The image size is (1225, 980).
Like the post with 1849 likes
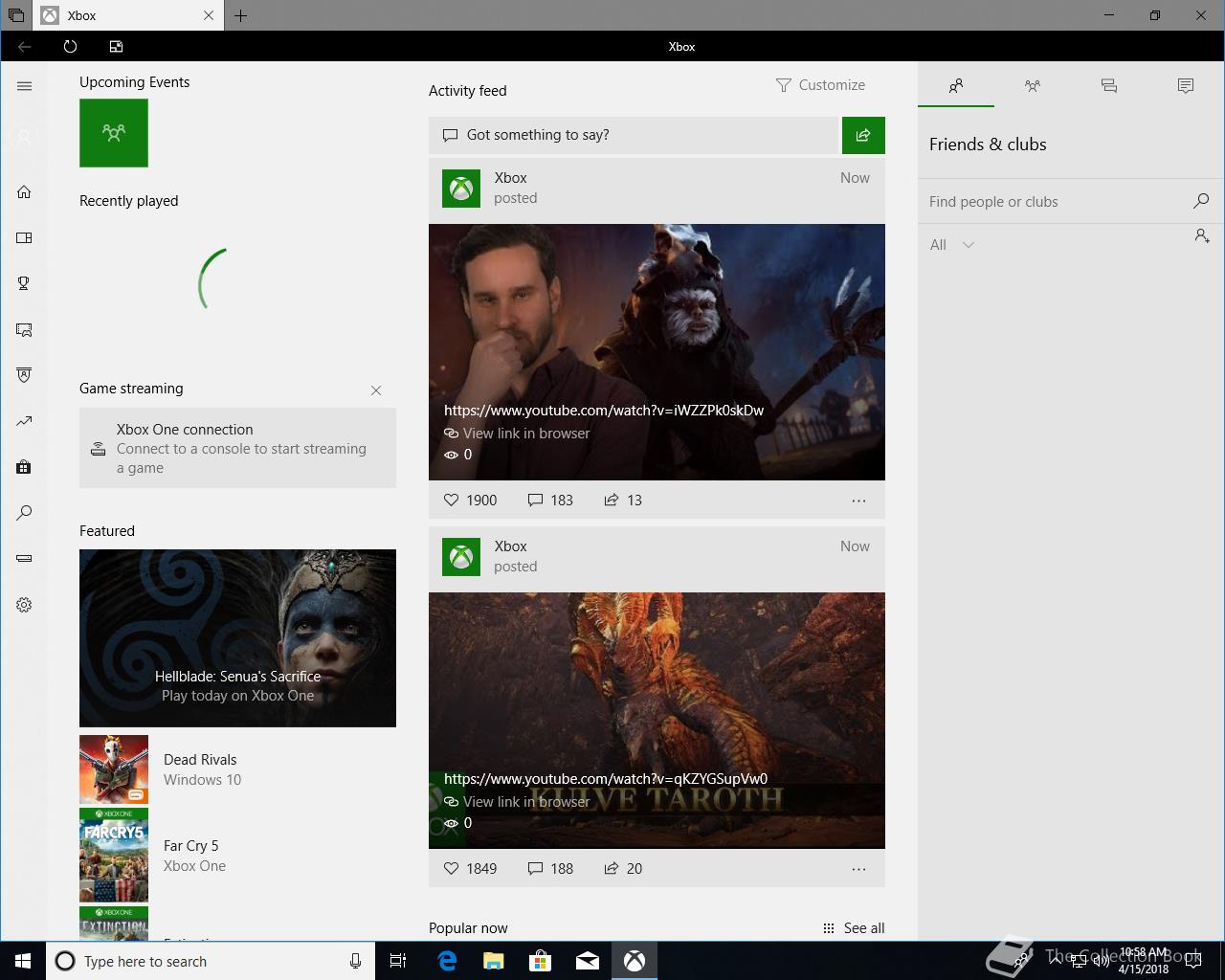pos(470,868)
